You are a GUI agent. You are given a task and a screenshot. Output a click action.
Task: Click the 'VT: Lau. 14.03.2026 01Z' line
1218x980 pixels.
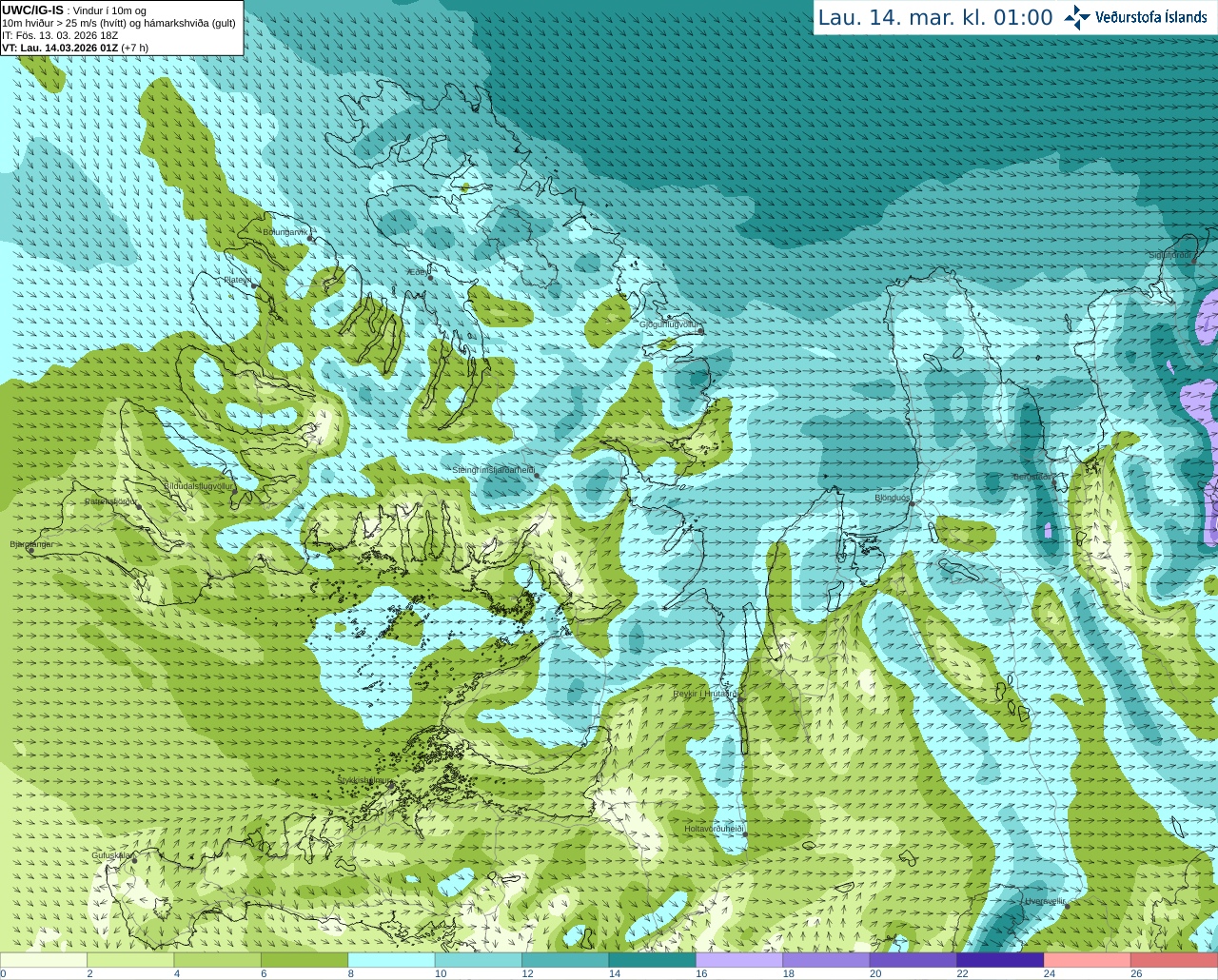(75, 48)
